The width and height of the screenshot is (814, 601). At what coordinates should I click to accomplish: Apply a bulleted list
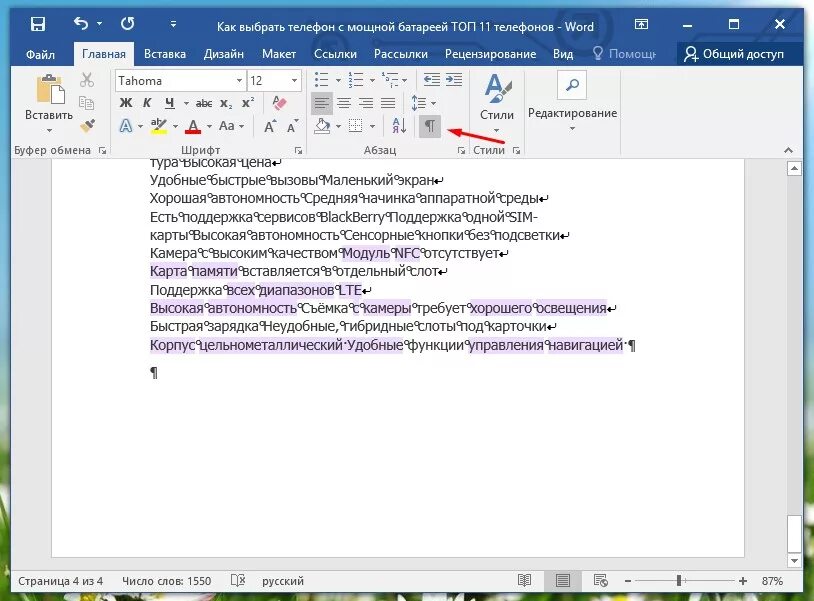tap(321, 80)
